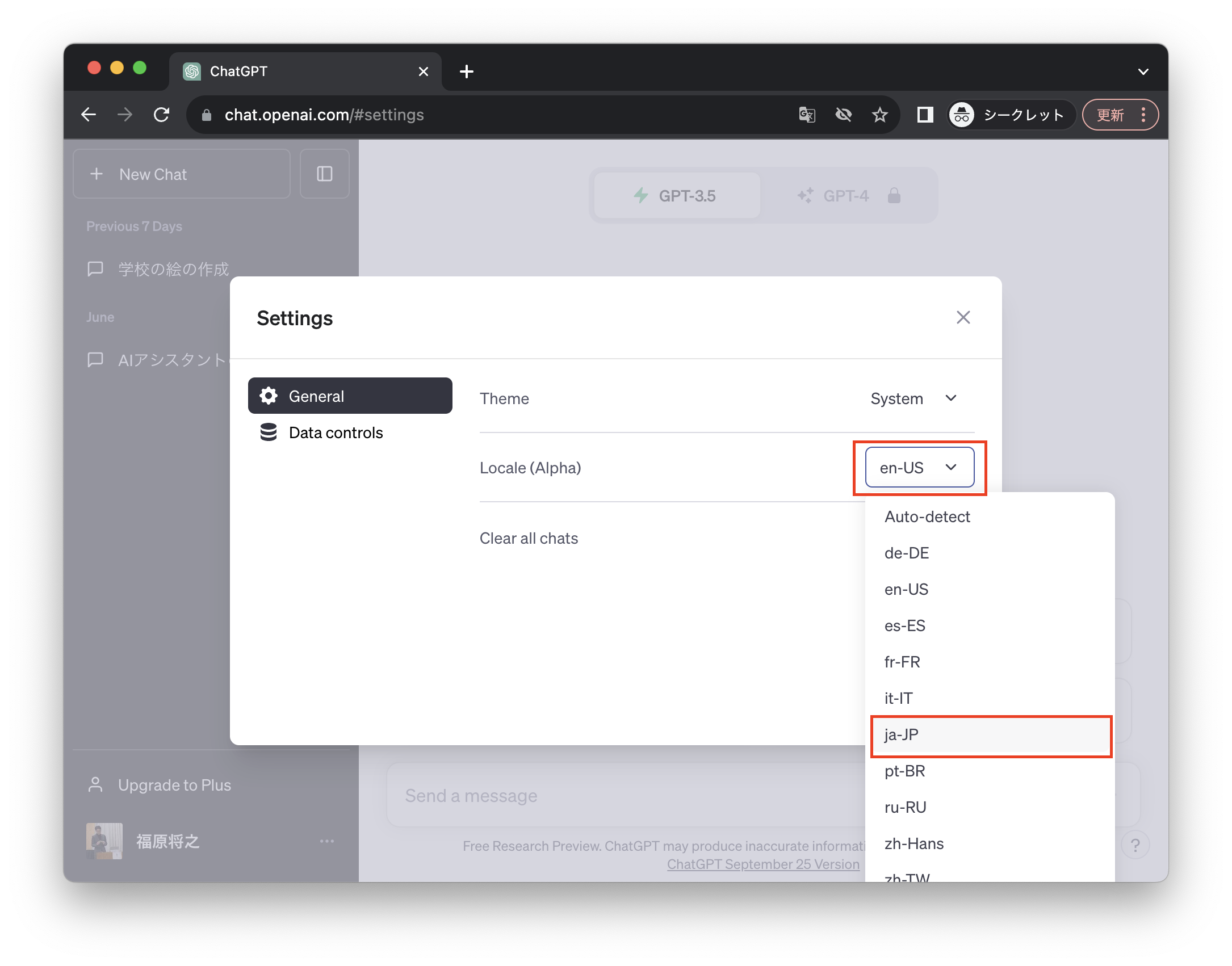Open the Chrome three-dot menu
The height and width of the screenshot is (966, 1232).
pos(1143,115)
